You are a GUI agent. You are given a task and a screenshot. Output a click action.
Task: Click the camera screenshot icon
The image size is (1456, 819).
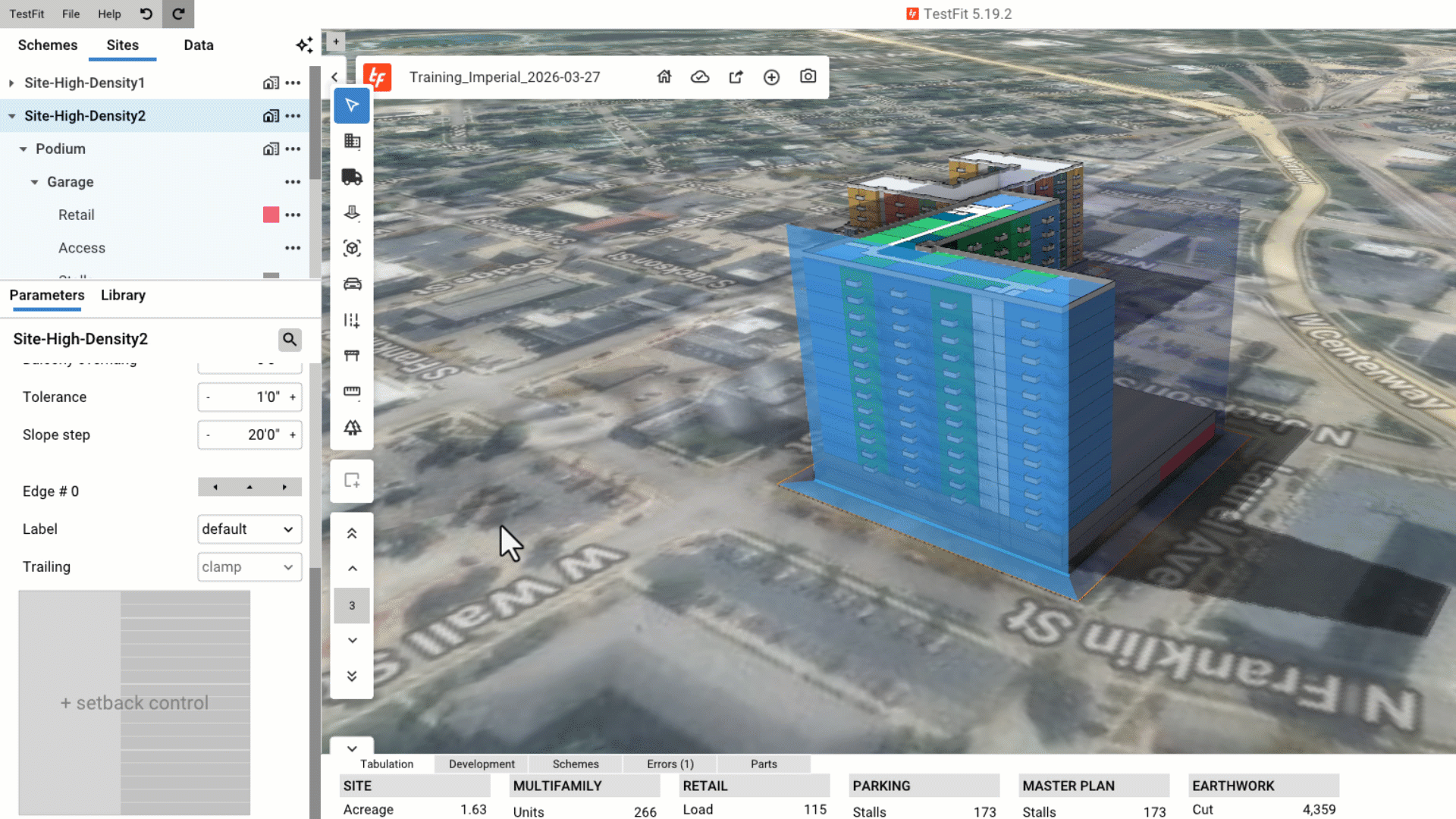[x=808, y=77]
